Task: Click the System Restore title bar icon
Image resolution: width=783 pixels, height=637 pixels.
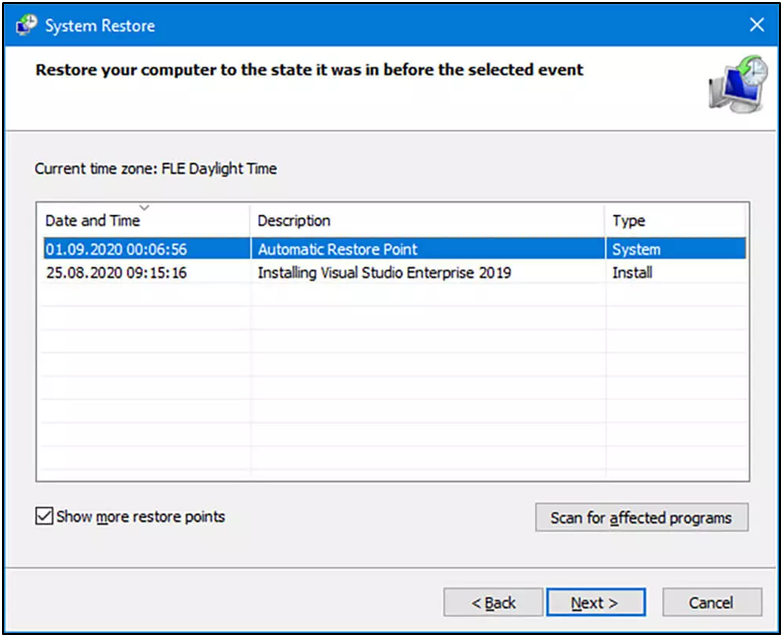Action: (x=26, y=25)
